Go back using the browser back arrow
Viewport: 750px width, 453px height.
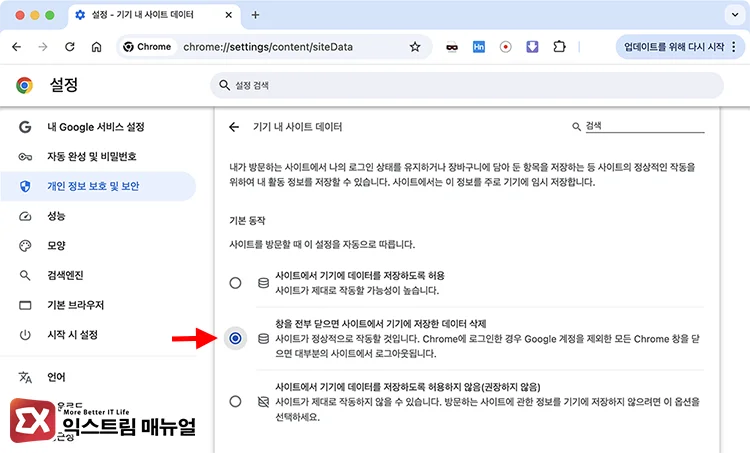[x=17, y=47]
